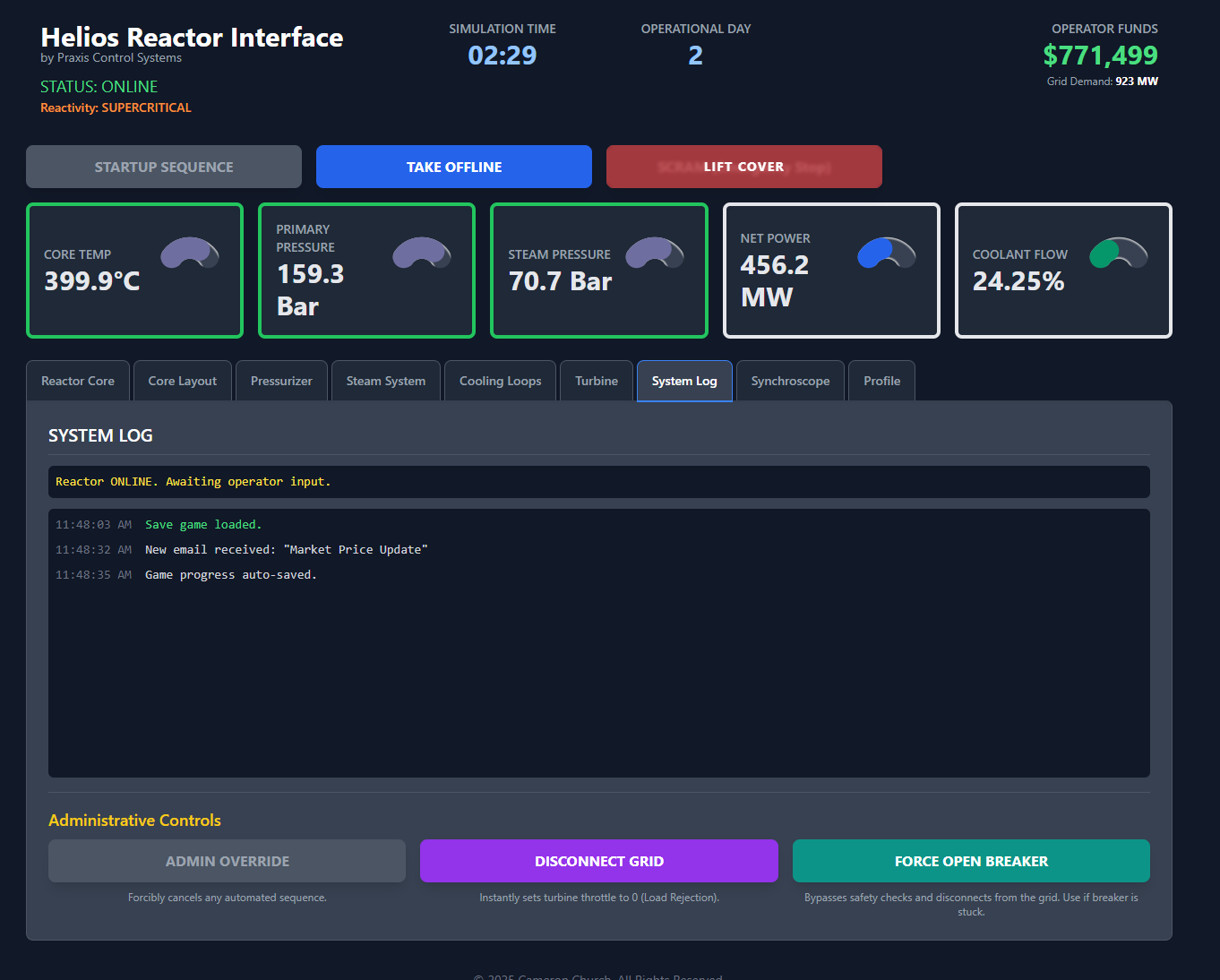Take the reactor offline

click(x=454, y=167)
